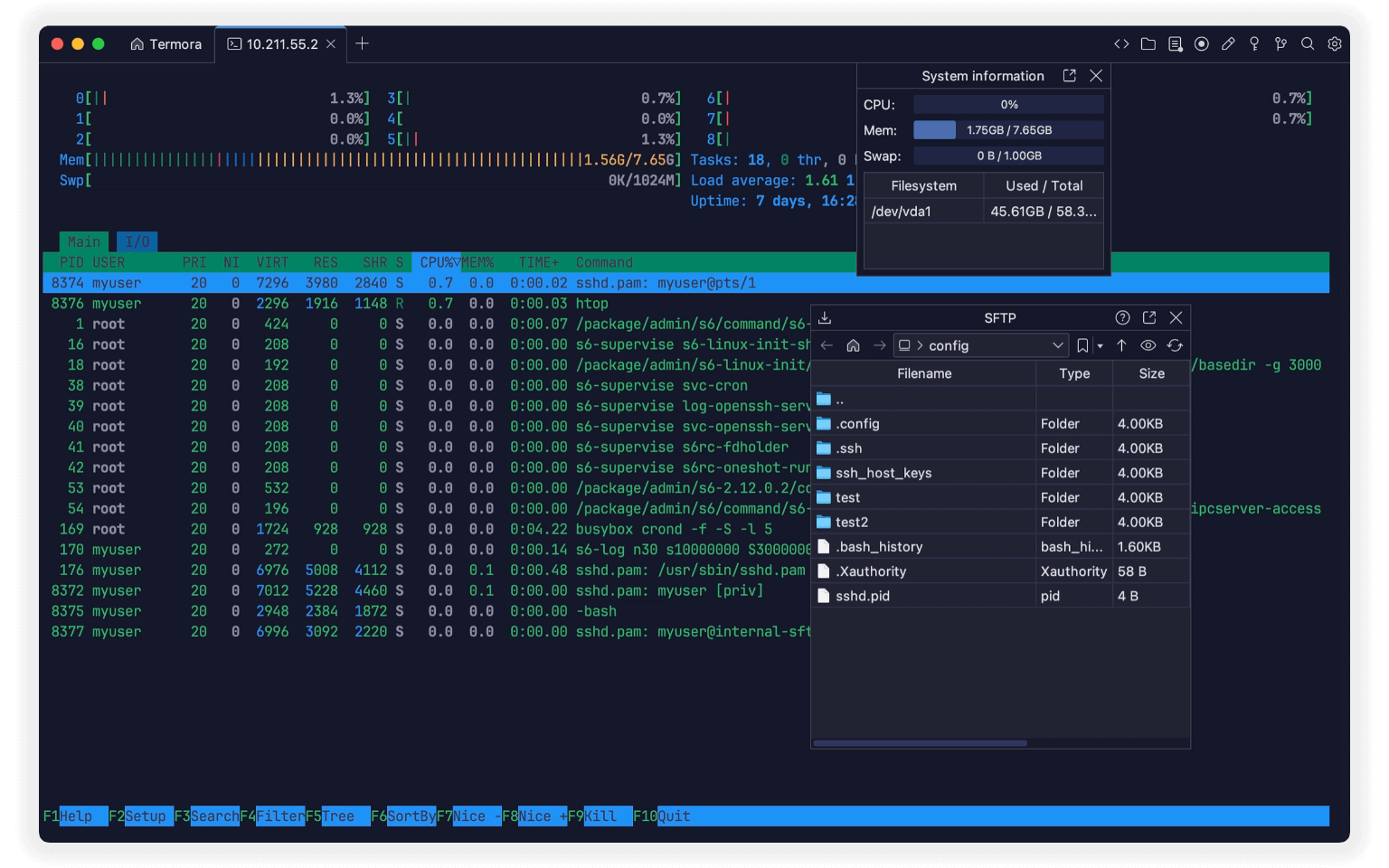Open the port forwarding branch icon
Viewport: 1389px width, 868px height.
pos(1281,43)
